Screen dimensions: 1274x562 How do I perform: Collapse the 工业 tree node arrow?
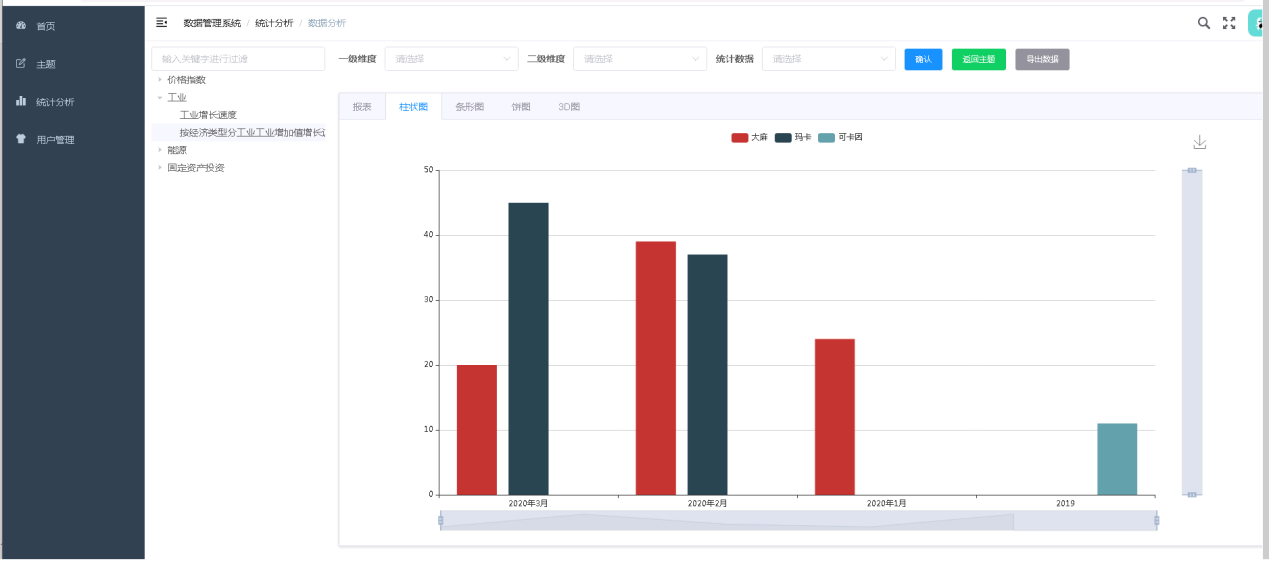coord(159,97)
